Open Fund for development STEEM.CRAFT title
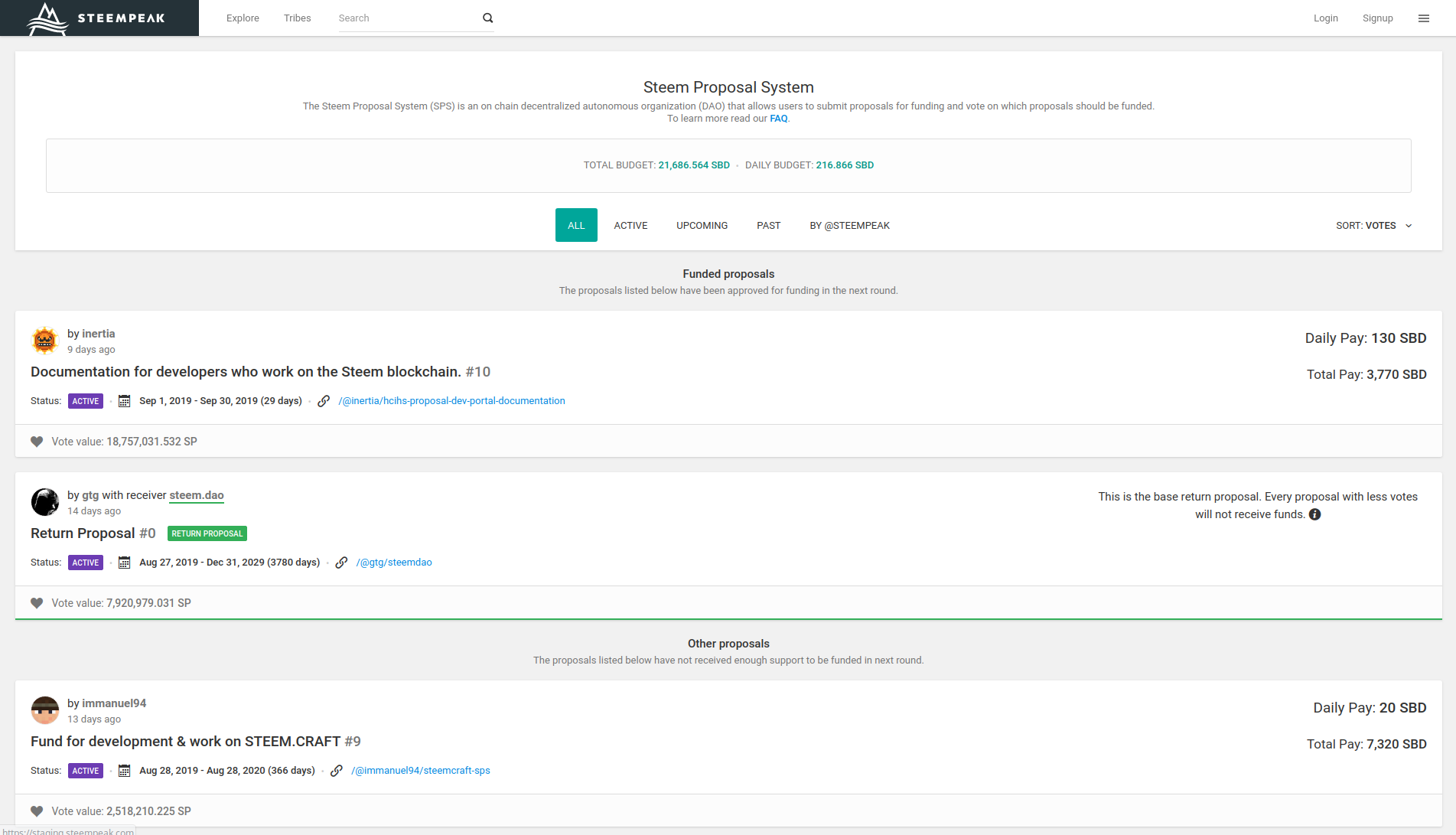Viewport: 1456px width, 835px height. coord(195,742)
